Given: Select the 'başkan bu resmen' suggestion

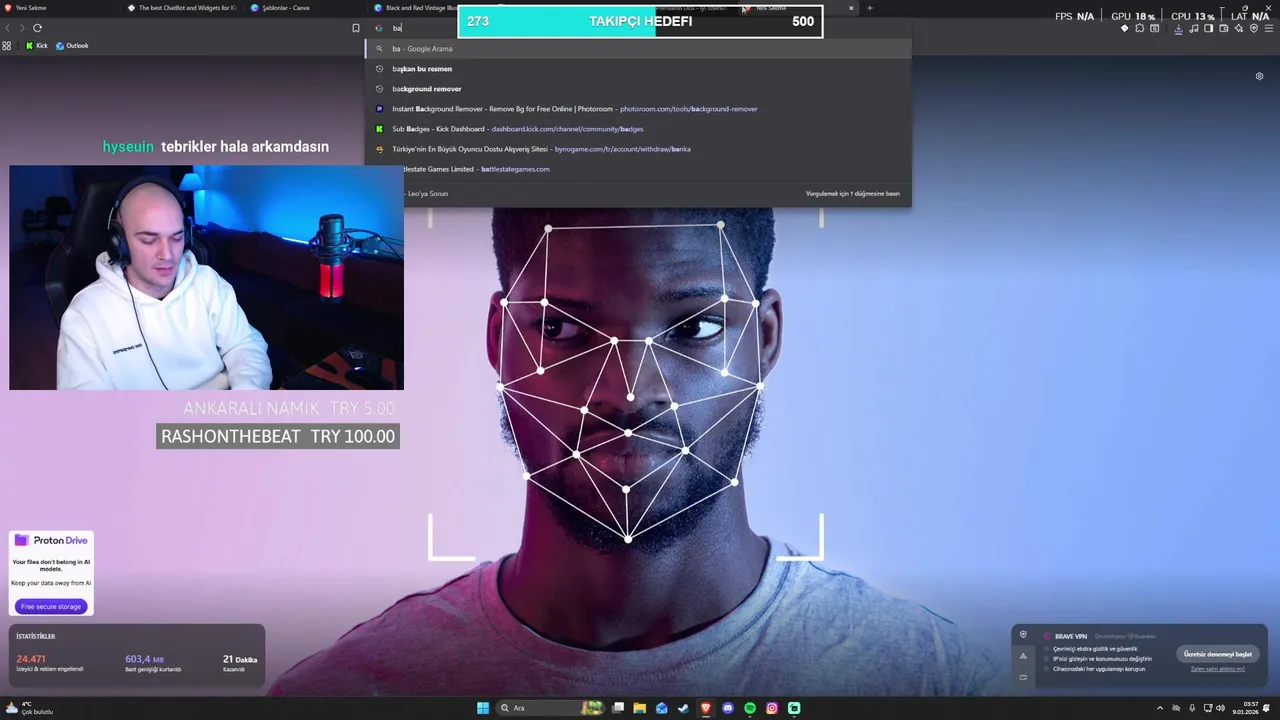Looking at the screenshot, I should coord(638,69).
